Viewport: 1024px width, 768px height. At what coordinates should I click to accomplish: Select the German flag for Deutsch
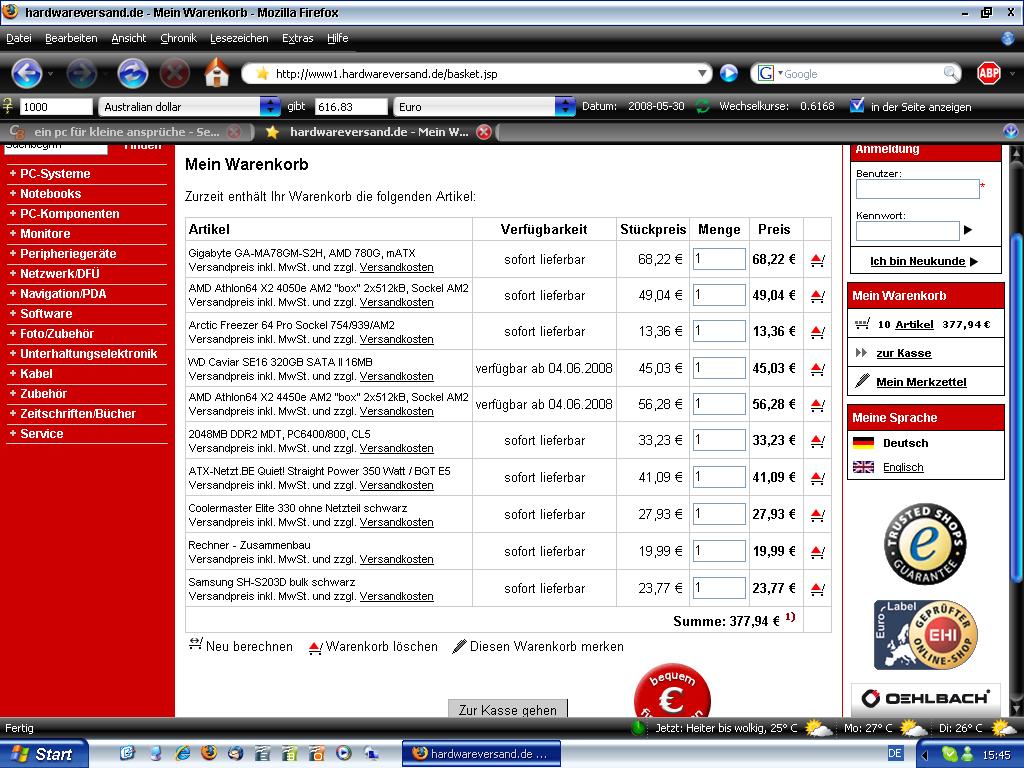pos(863,443)
